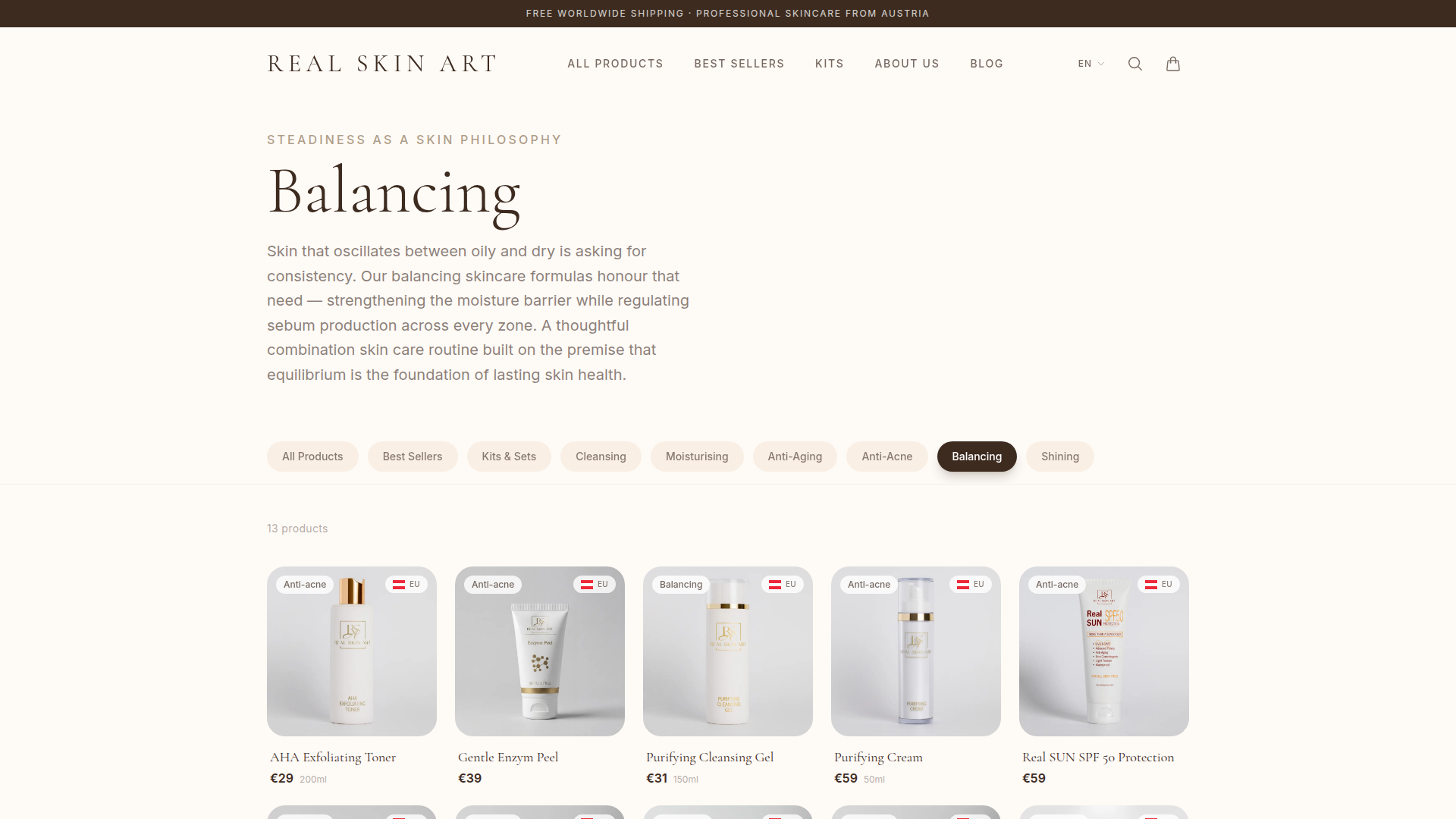Open the Gentle Enzym Peel product image
Image resolution: width=1456 pixels, height=819 pixels.
tap(540, 651)
